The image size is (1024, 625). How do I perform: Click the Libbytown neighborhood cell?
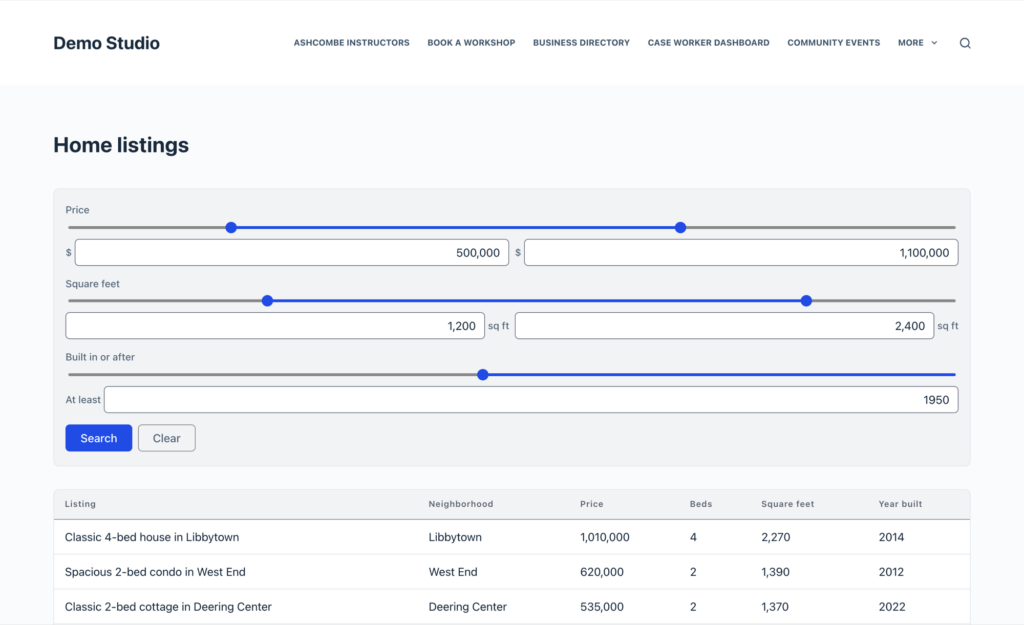click(x=455, y=537)
